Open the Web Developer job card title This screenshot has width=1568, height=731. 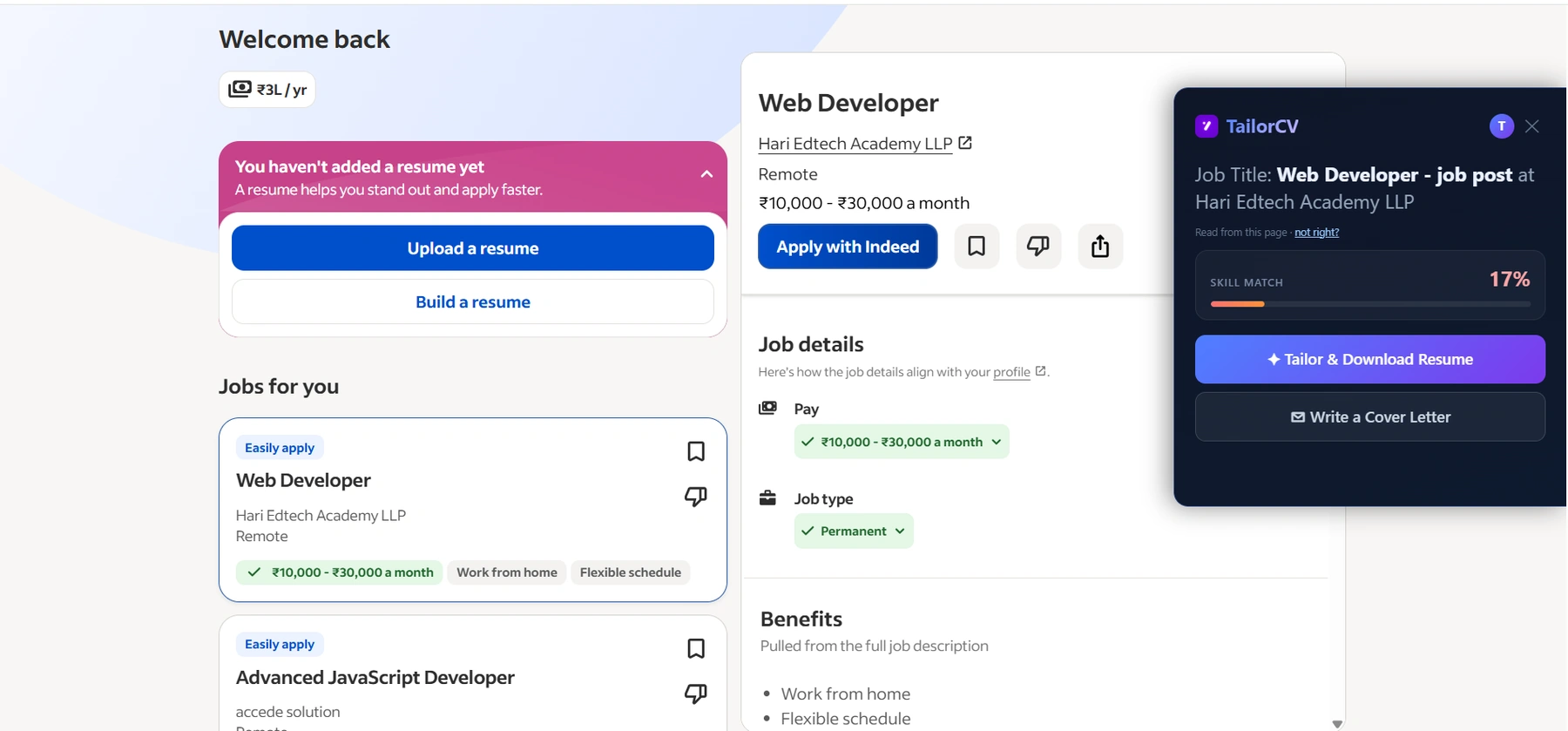pos(303,480)
